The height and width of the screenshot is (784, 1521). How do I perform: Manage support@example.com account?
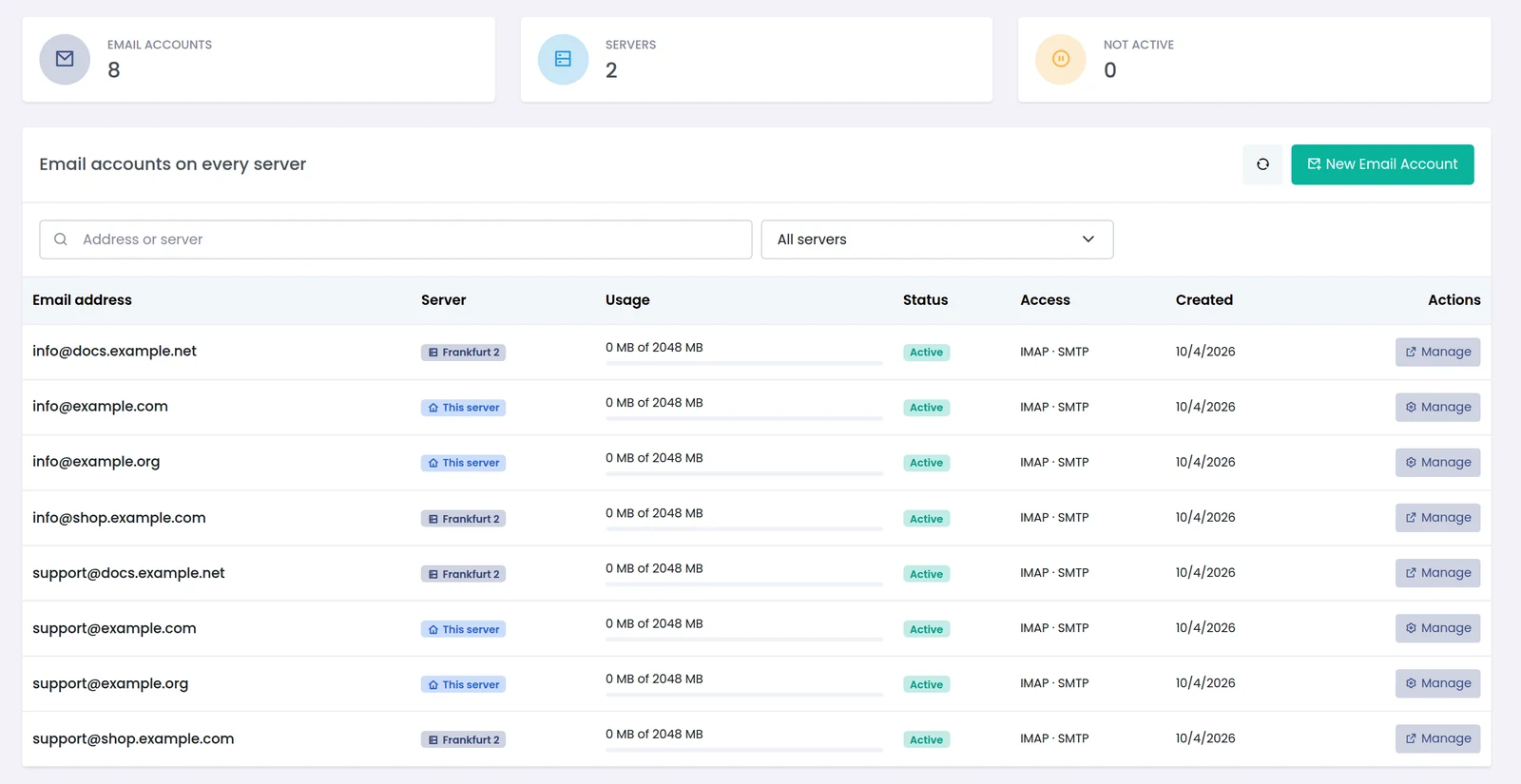(1437, 628)
